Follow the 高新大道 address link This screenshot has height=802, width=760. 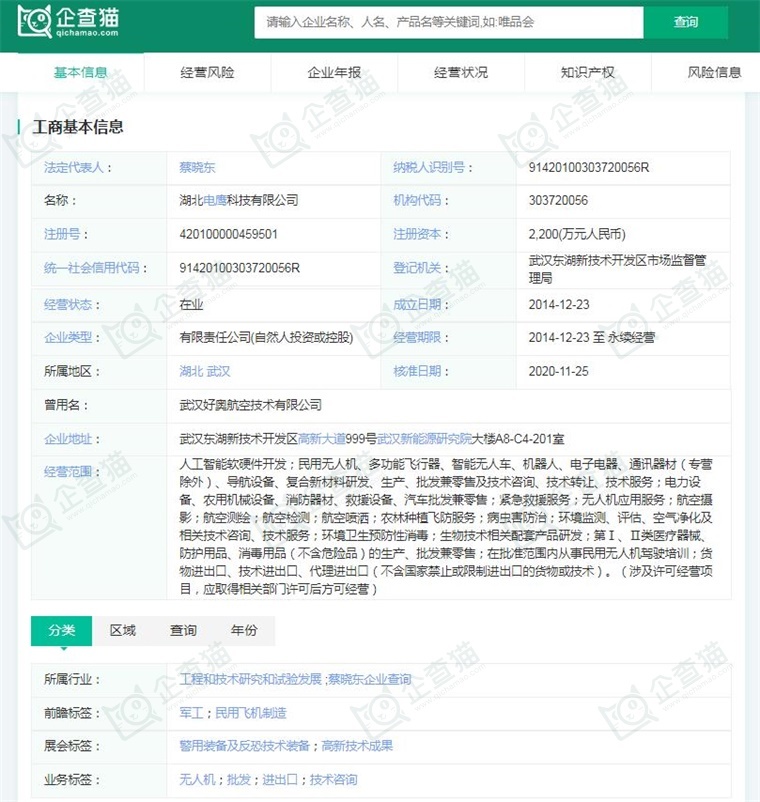tap(322, 439)
